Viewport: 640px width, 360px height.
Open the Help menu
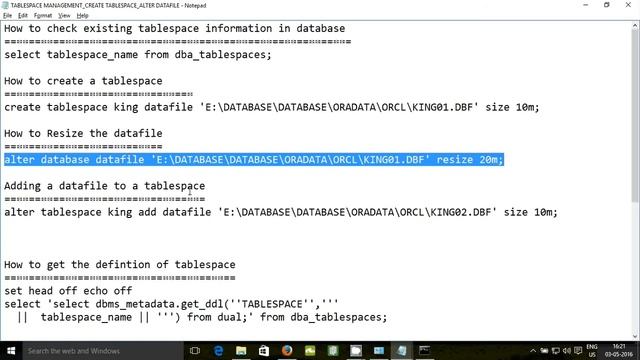click(x=82, y=16)
